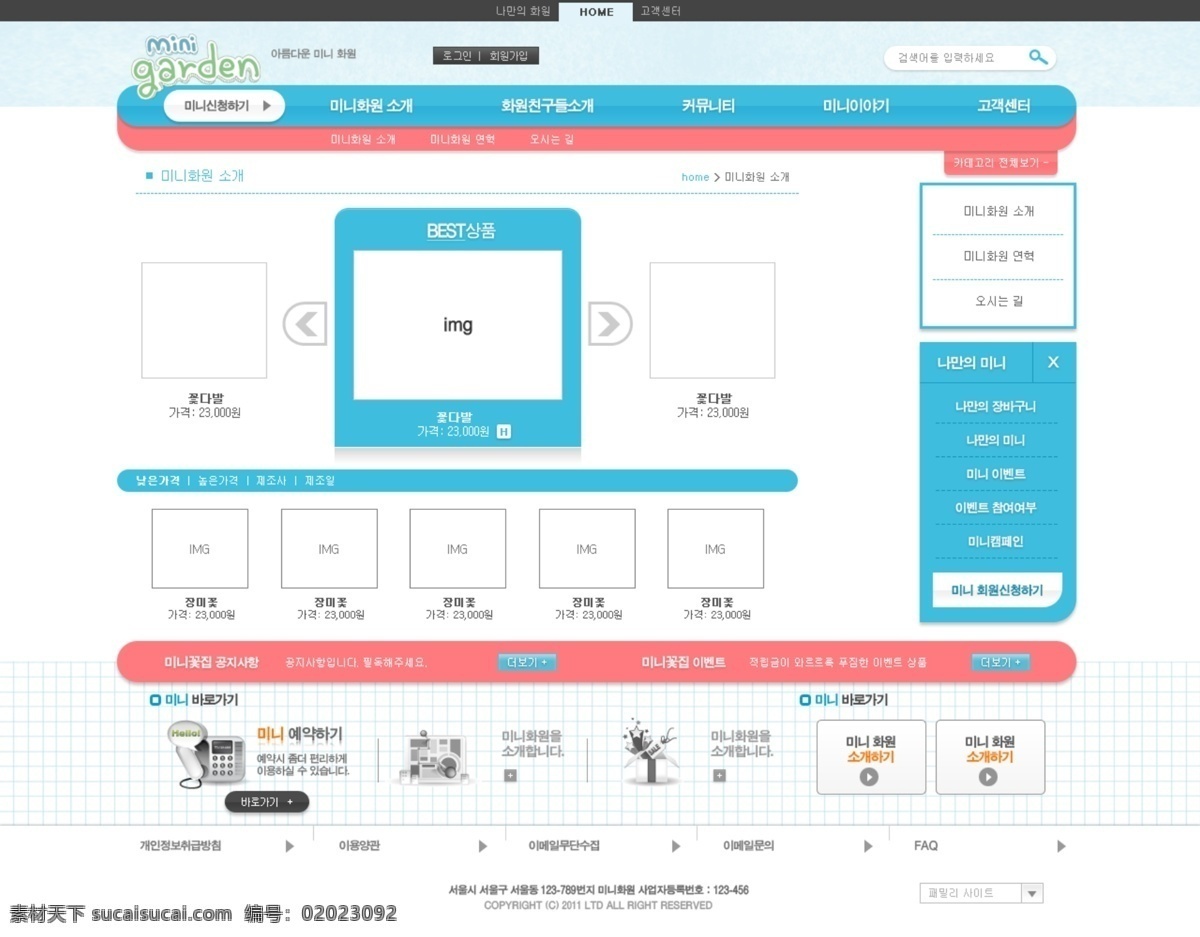Image resolution: width=1200 pixels, height=937 pixels.
Task: Open 미니화원 소개 in white sidebar box
Action: tap(998, 211)
